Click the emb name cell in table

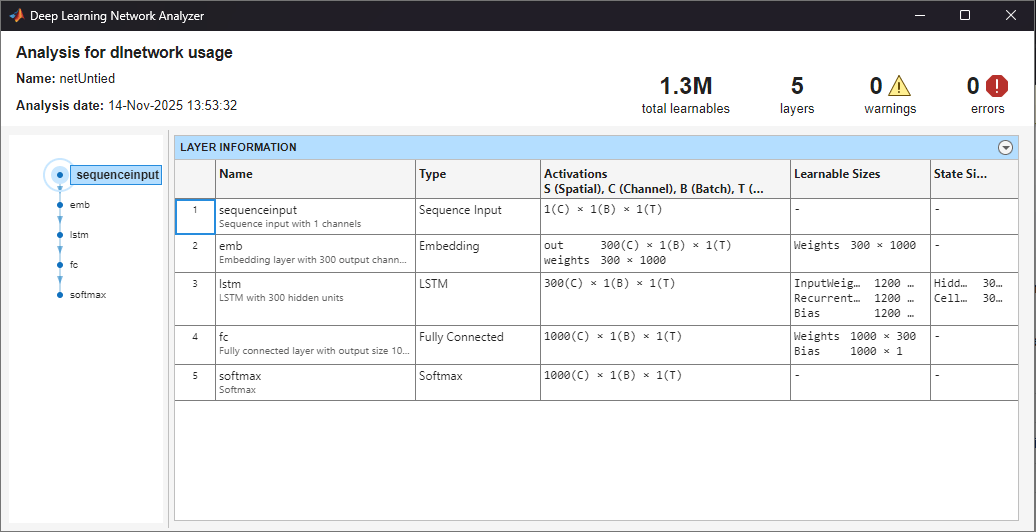(315, 253)
